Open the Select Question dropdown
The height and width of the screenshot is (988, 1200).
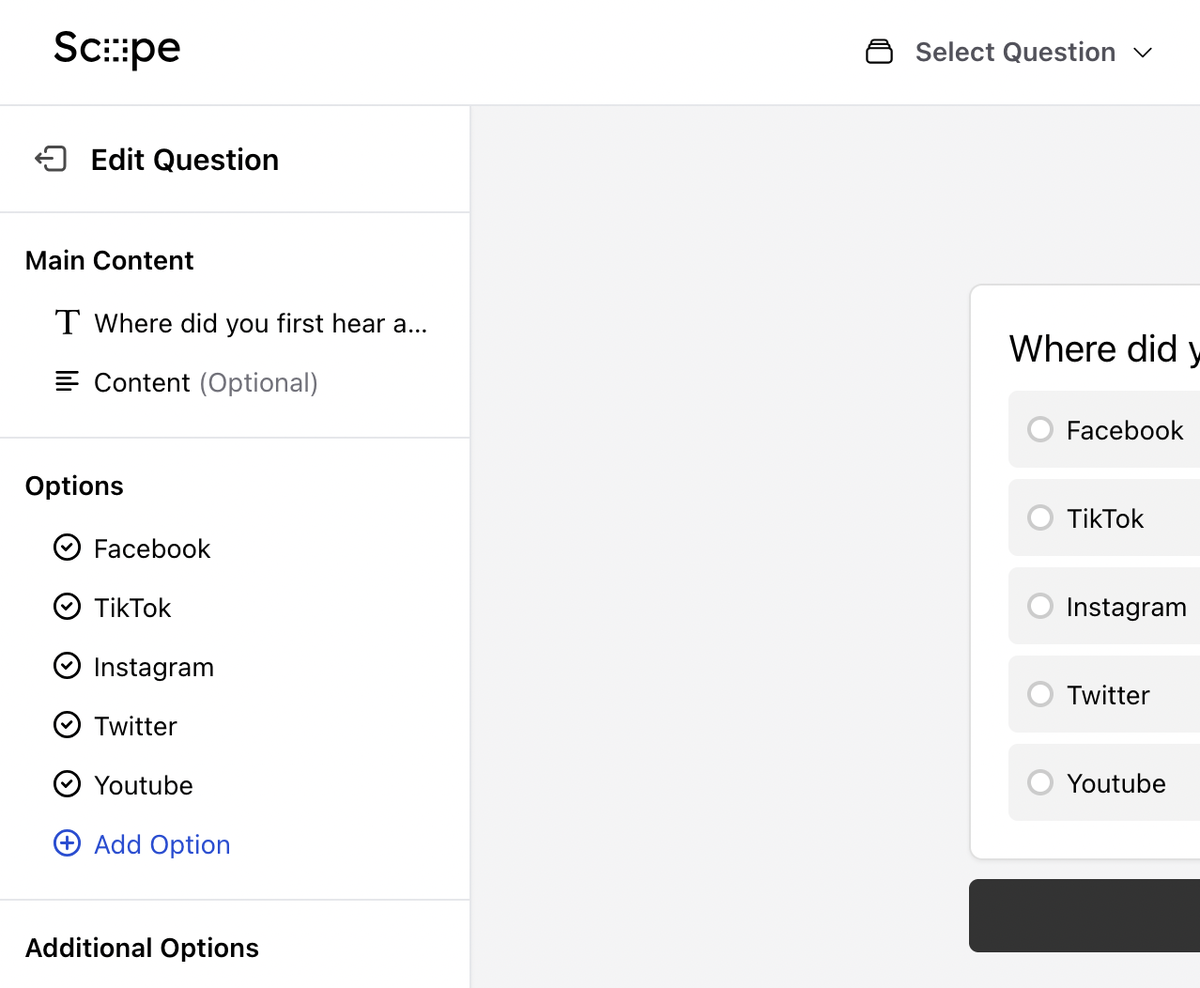[x=1014, y=52]
